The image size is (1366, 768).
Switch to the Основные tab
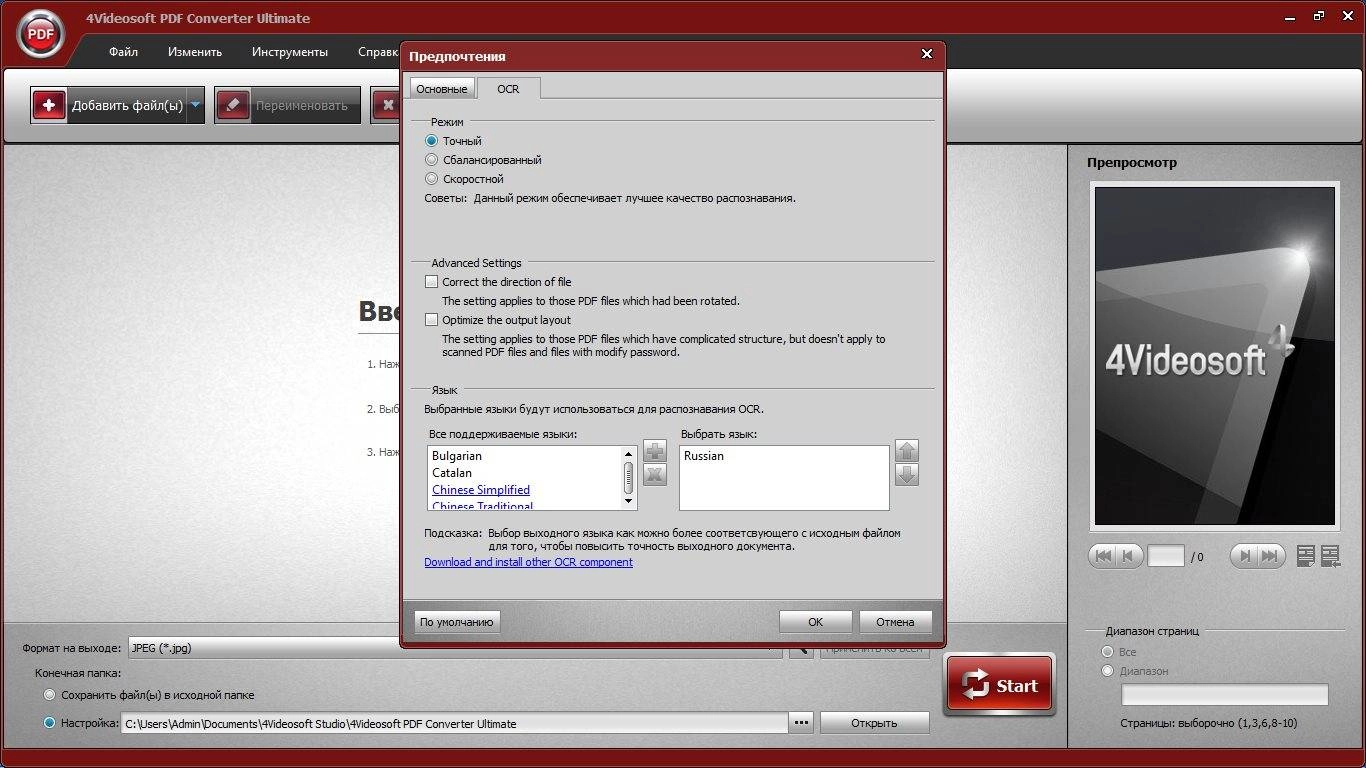[442, 89]
